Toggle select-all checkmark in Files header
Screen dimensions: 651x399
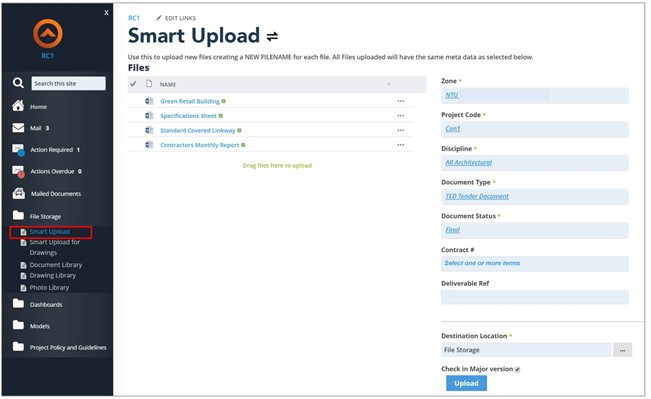point(133,84)
